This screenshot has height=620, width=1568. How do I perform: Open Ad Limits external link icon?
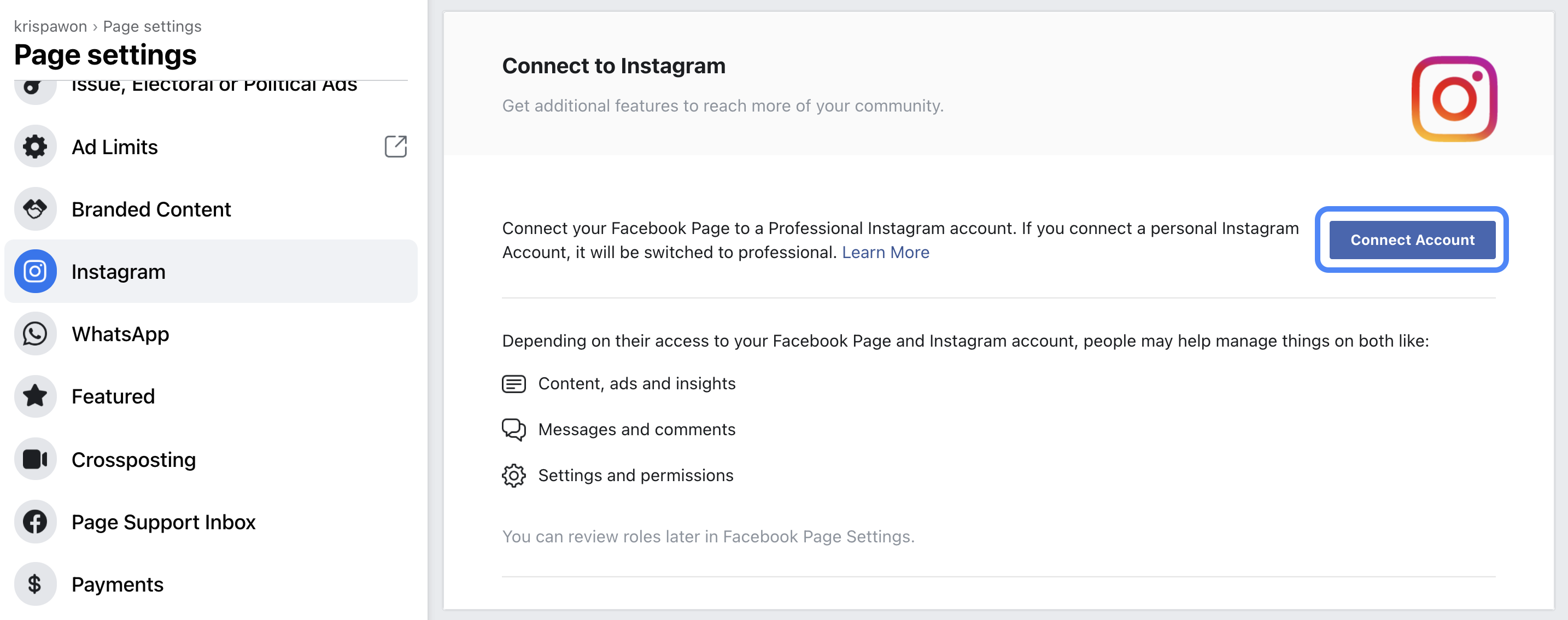[x=395, y=147]
